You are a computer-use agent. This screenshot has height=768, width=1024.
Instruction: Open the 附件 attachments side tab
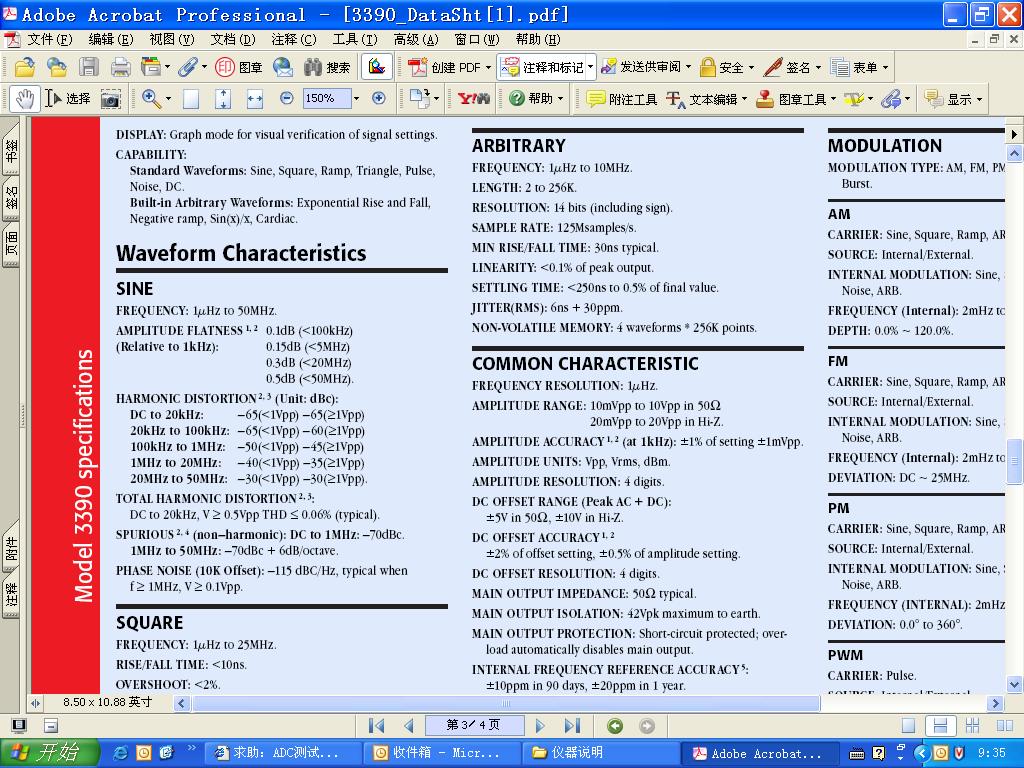click(x=10, y=549)
